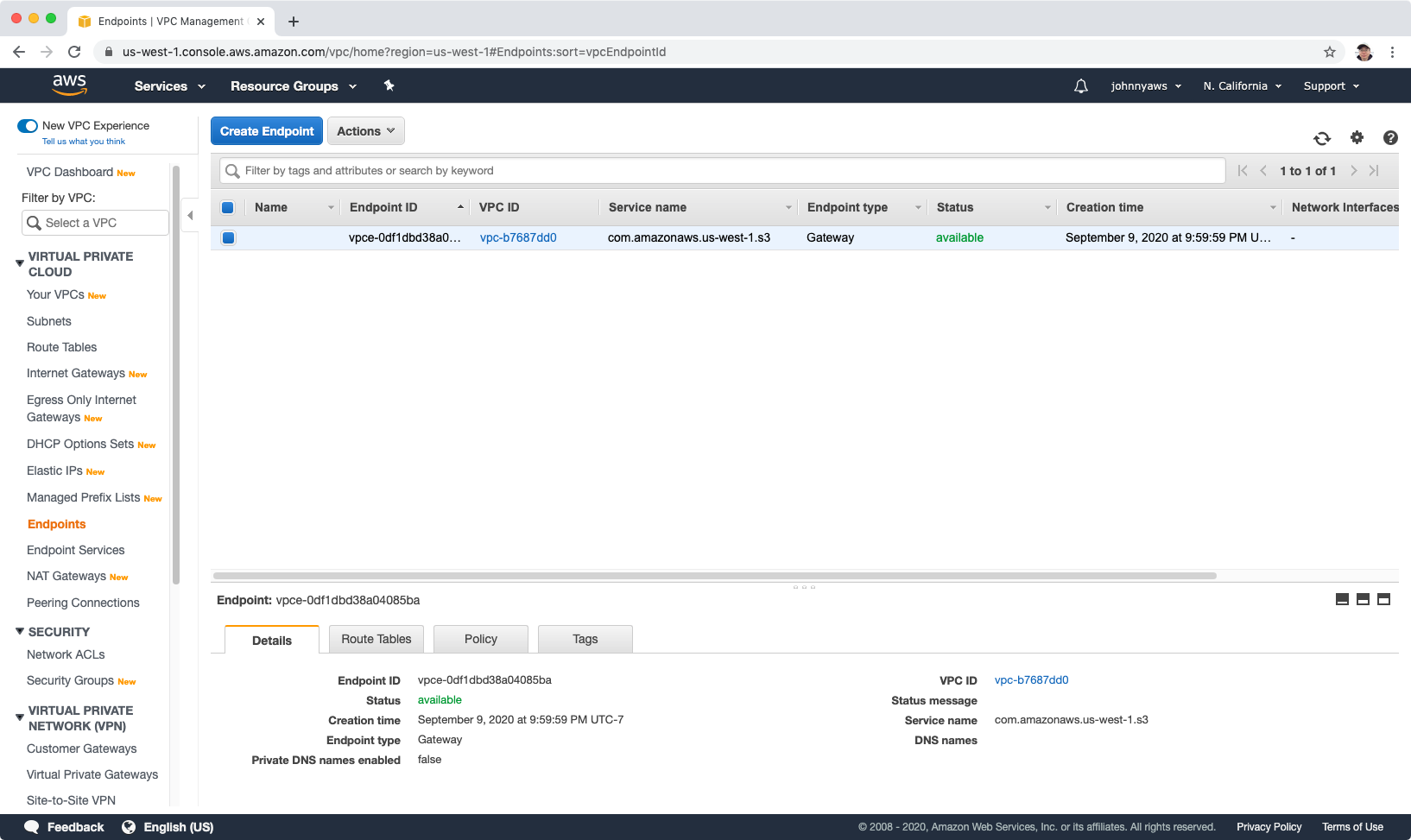
Task: Open Resource Groups dropdown
Action: [x=294, y=86]
